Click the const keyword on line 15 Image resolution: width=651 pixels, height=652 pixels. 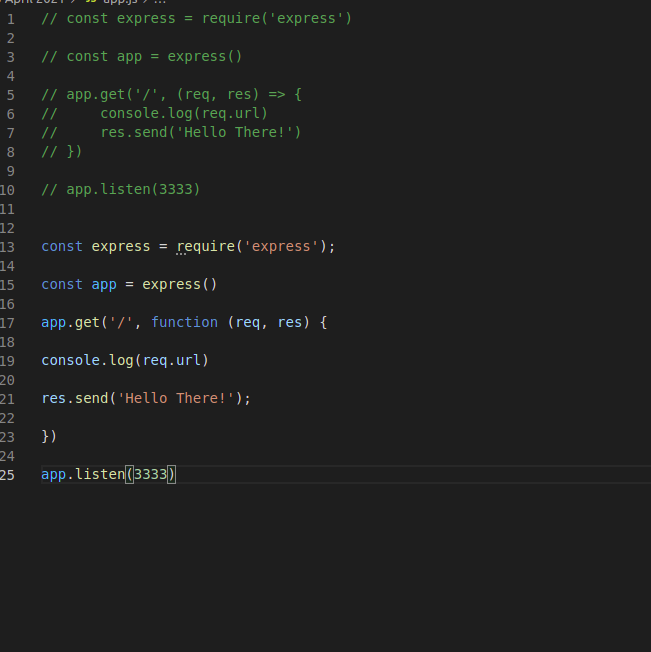tap(62, 285)
